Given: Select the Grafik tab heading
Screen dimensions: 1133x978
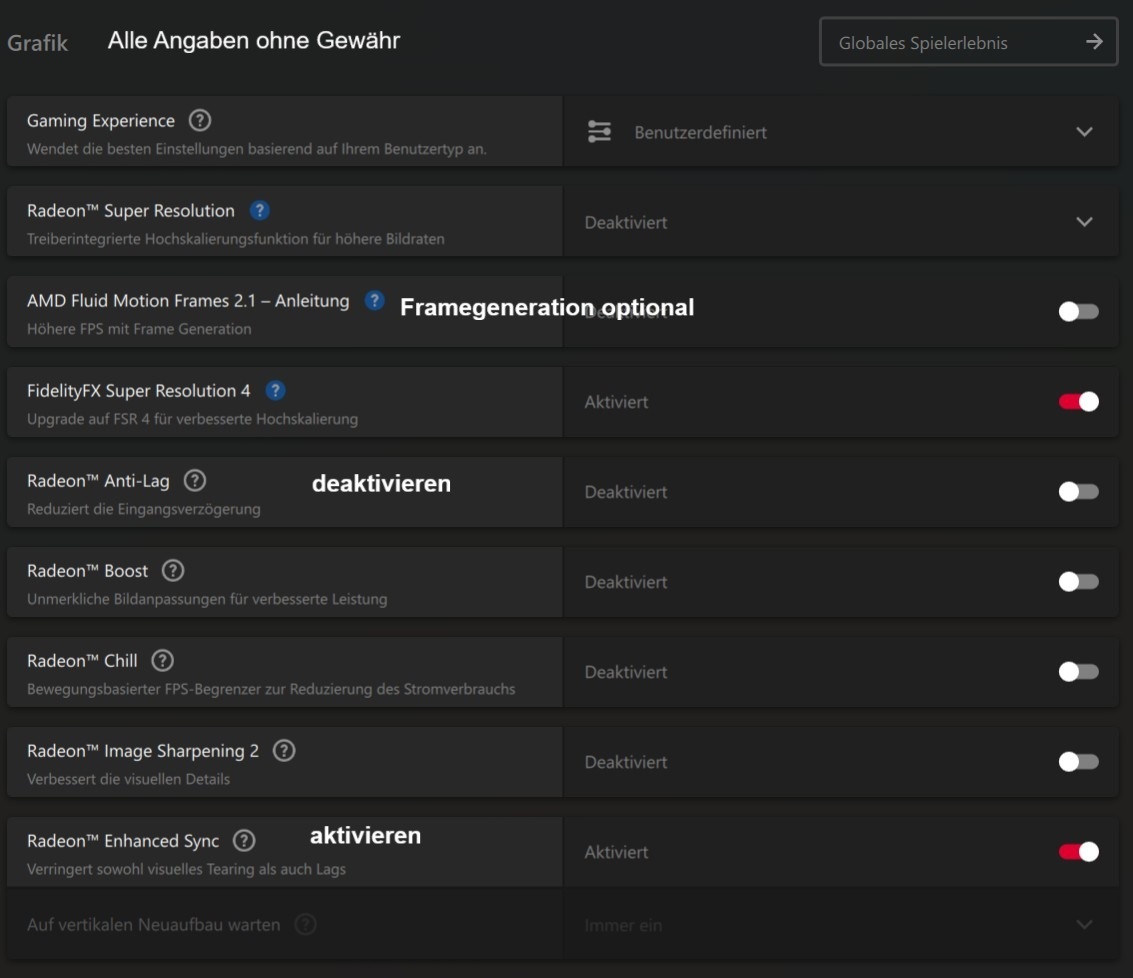Looking at the screenshot, I should pos(38,43).
